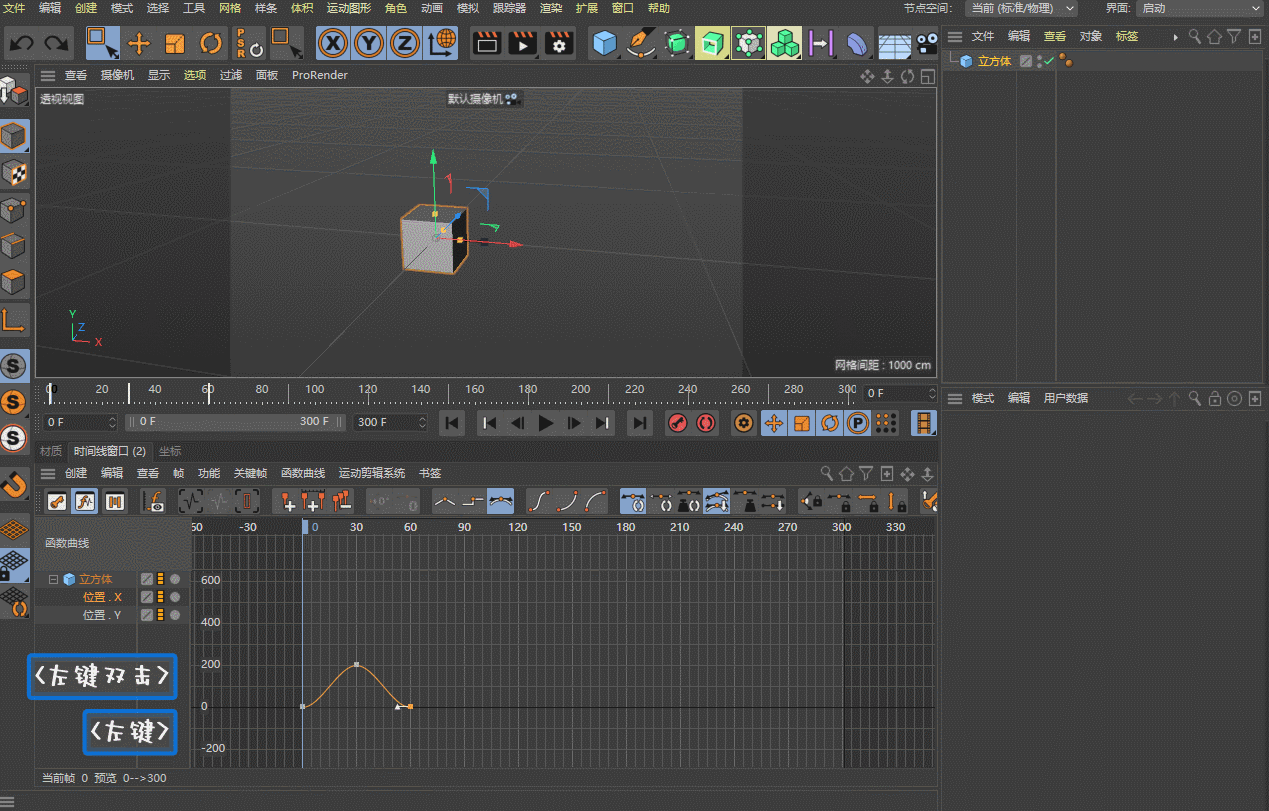Select the 位置 . Y track
The width and height of the screenshot is (1269, 811).
coord(101,615)
